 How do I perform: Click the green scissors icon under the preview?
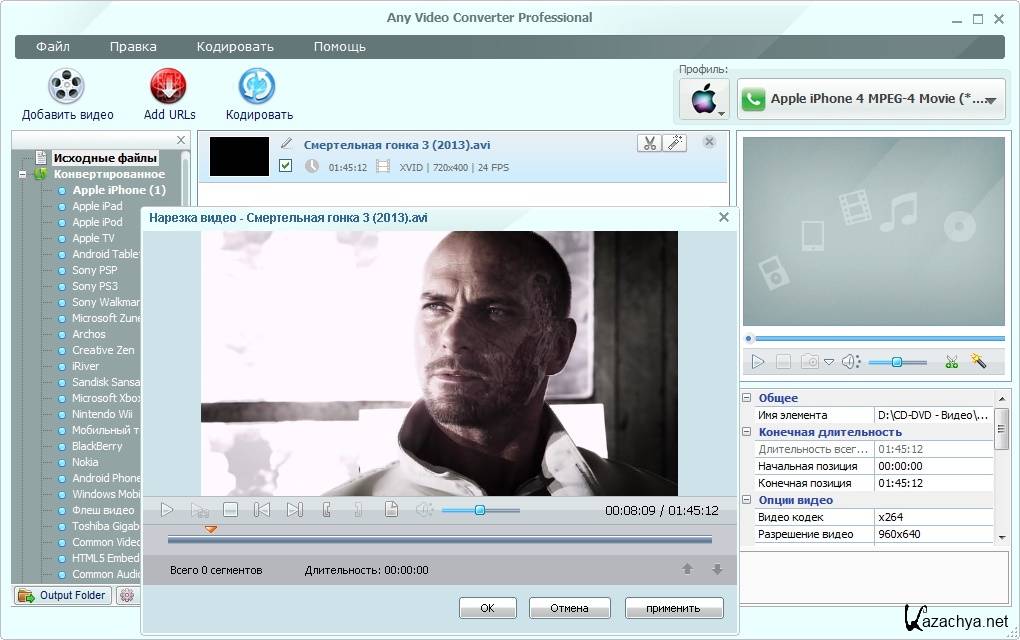point(951,362)
